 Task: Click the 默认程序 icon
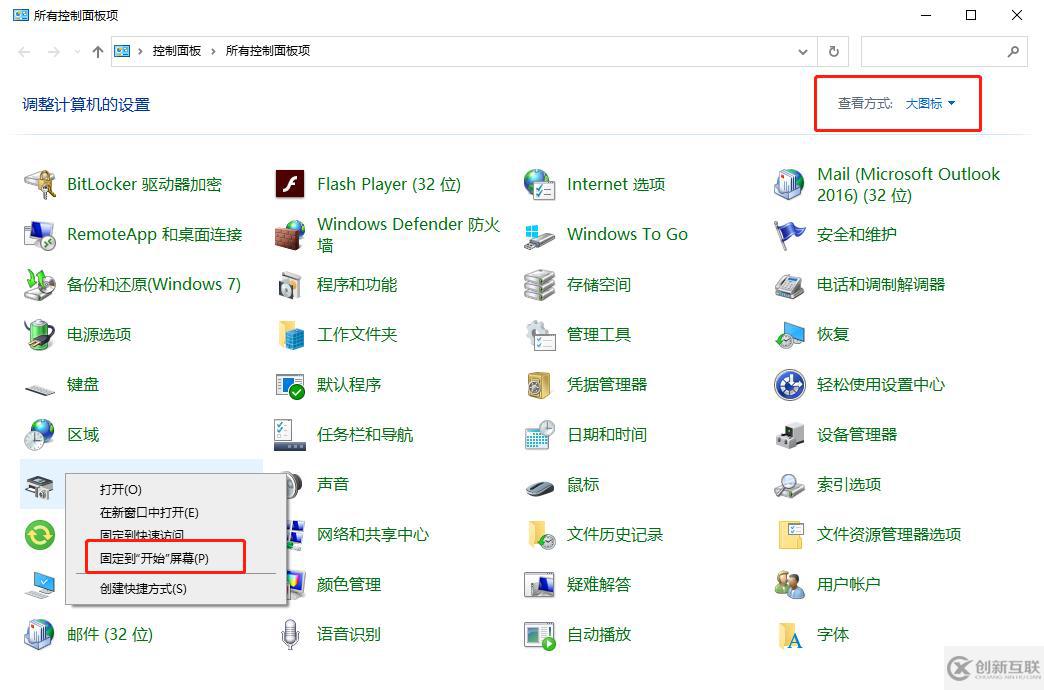tap(290, 385)
